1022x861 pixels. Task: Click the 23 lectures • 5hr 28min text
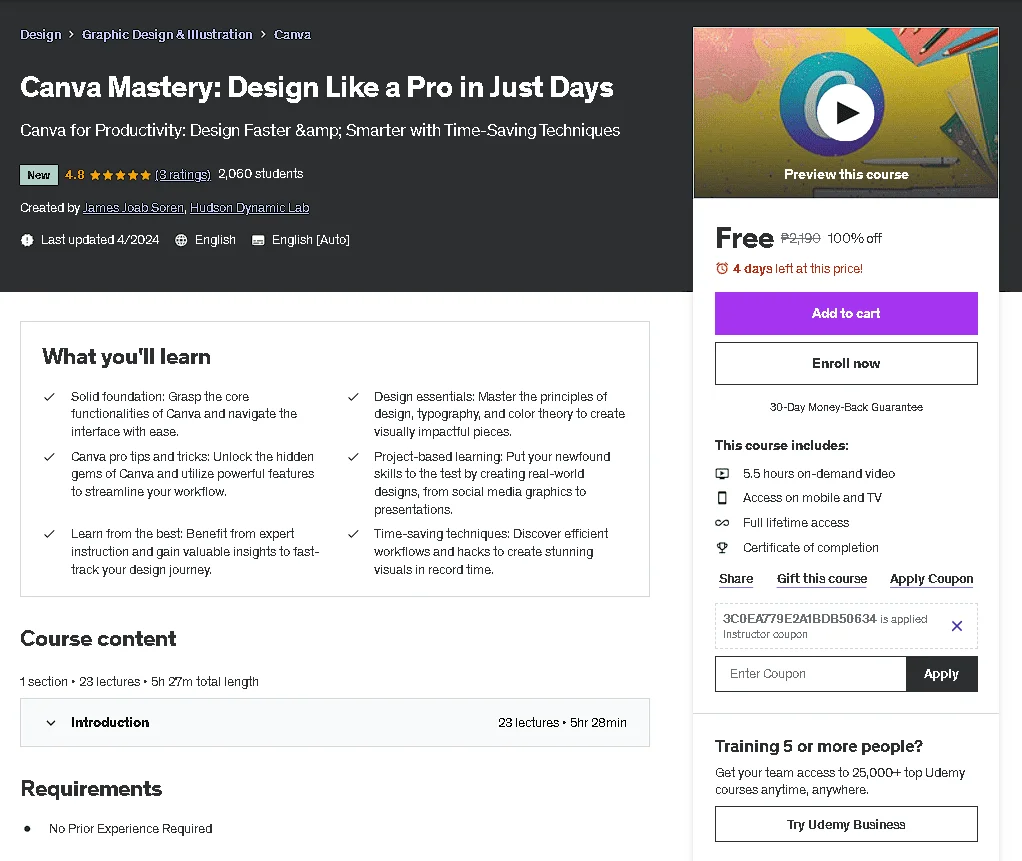click(562, 723)
